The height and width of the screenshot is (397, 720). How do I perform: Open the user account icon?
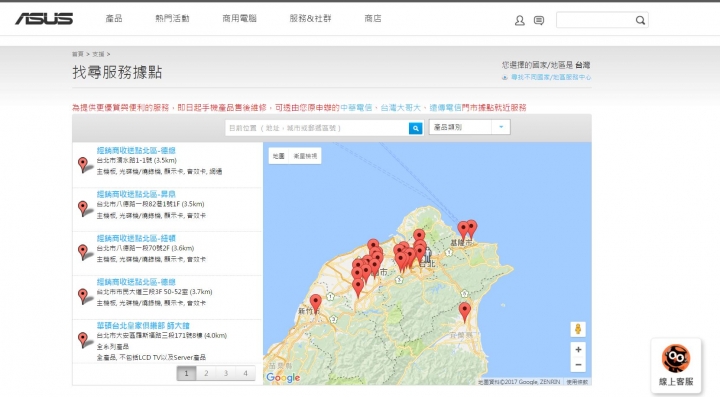click(x=519, y=20)
